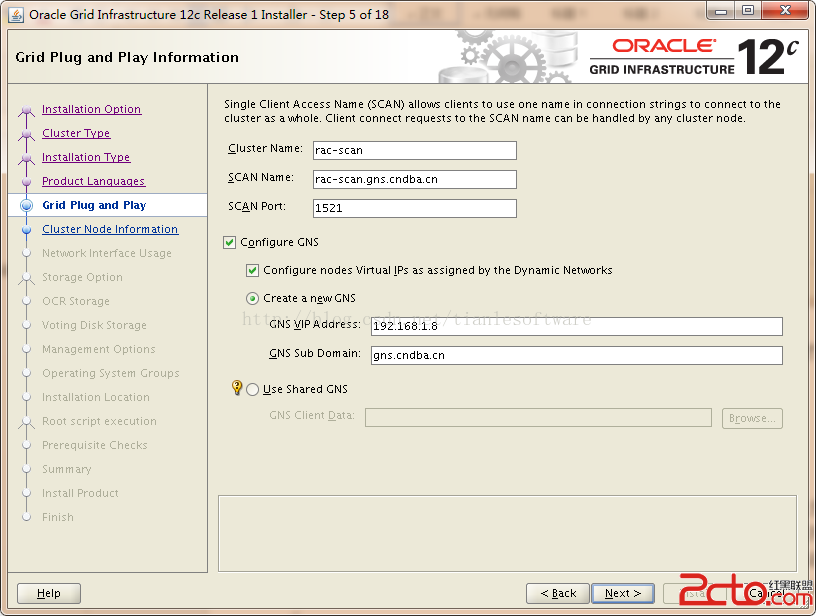Click the Product Languages step bullet
Screen dimensions: 816x616
[27, 182]
